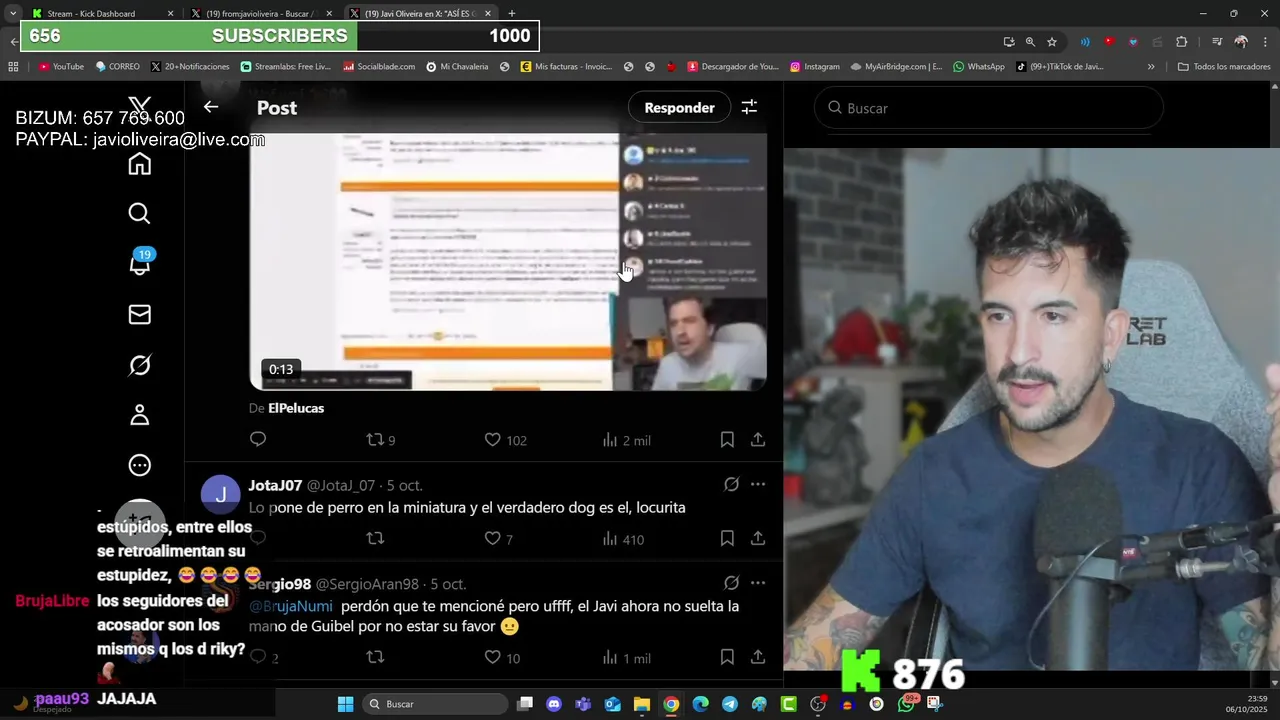This screenshot has width=1280, height=720.
Task: Bookmark the ElPelucas video post
Action: [x=727, y=439]
